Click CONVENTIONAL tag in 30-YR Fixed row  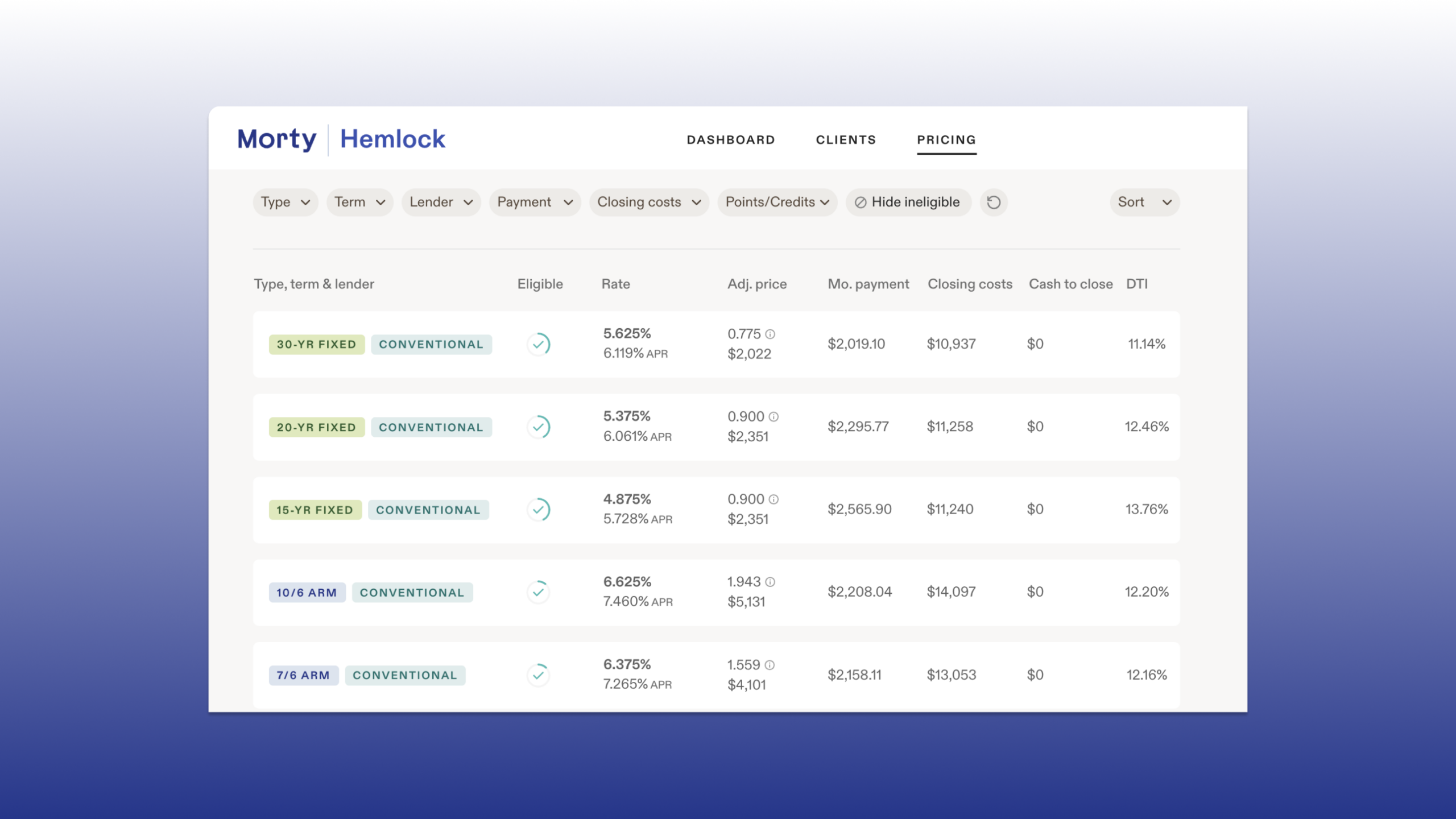pyautogui.click(x=432, y=344)
